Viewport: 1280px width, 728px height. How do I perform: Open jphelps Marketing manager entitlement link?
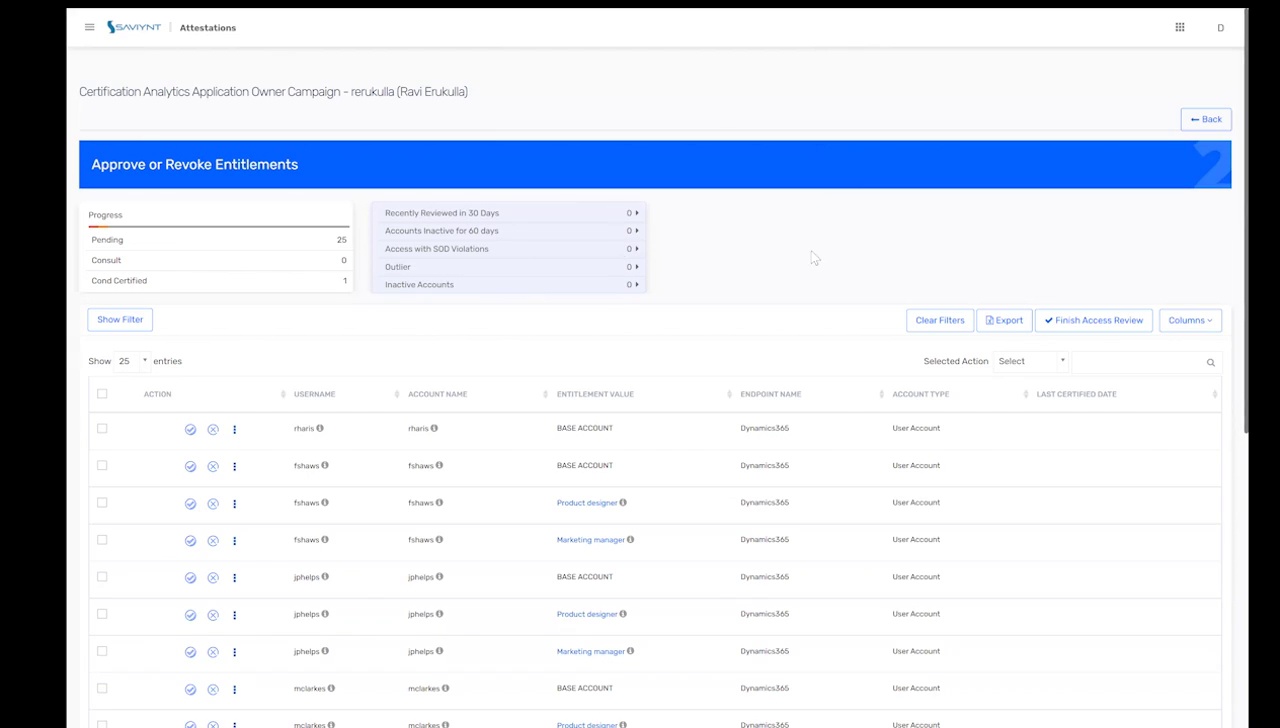coord(590,652)
